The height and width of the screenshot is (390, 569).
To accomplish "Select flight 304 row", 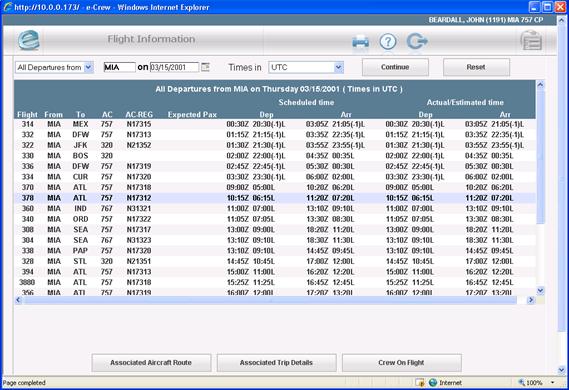I will tap(275, 240).
